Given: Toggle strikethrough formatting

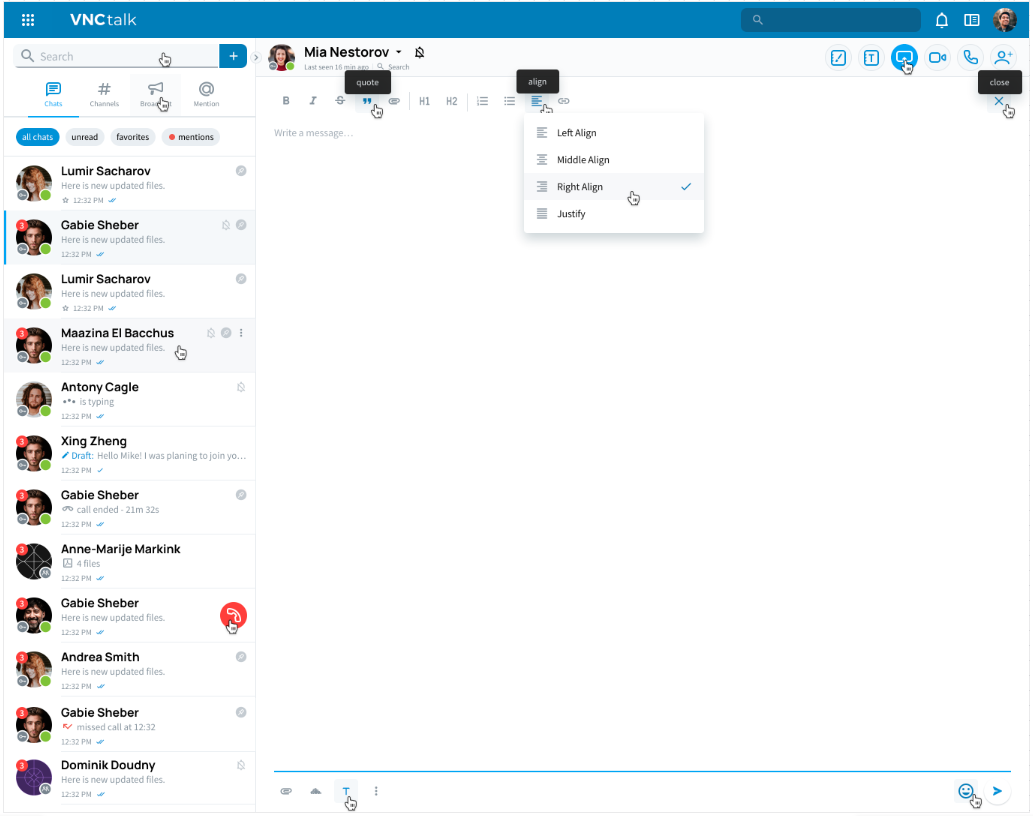Looking at the screenshot, I should 340,101.
